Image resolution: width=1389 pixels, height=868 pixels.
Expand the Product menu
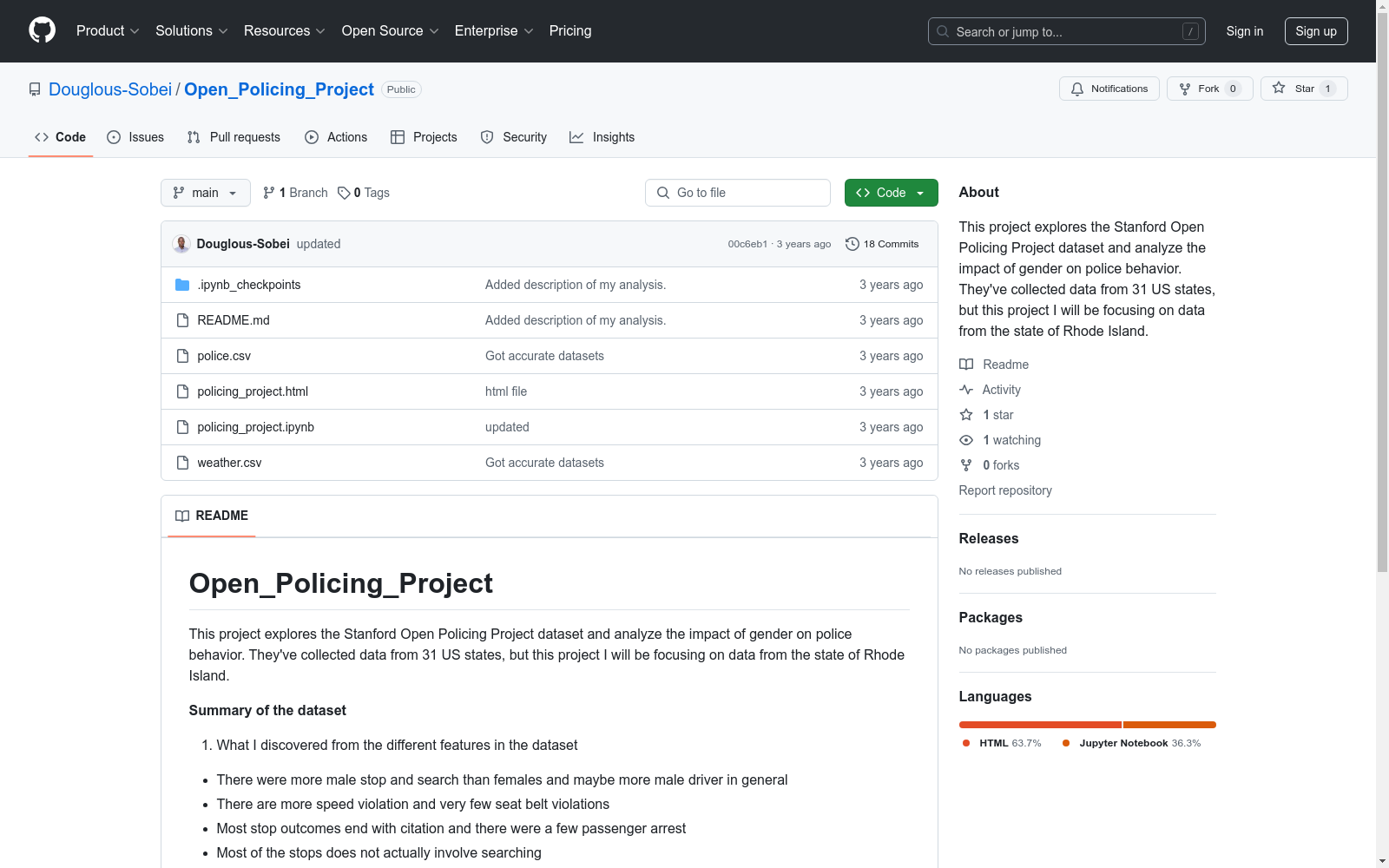coord(108,30)
